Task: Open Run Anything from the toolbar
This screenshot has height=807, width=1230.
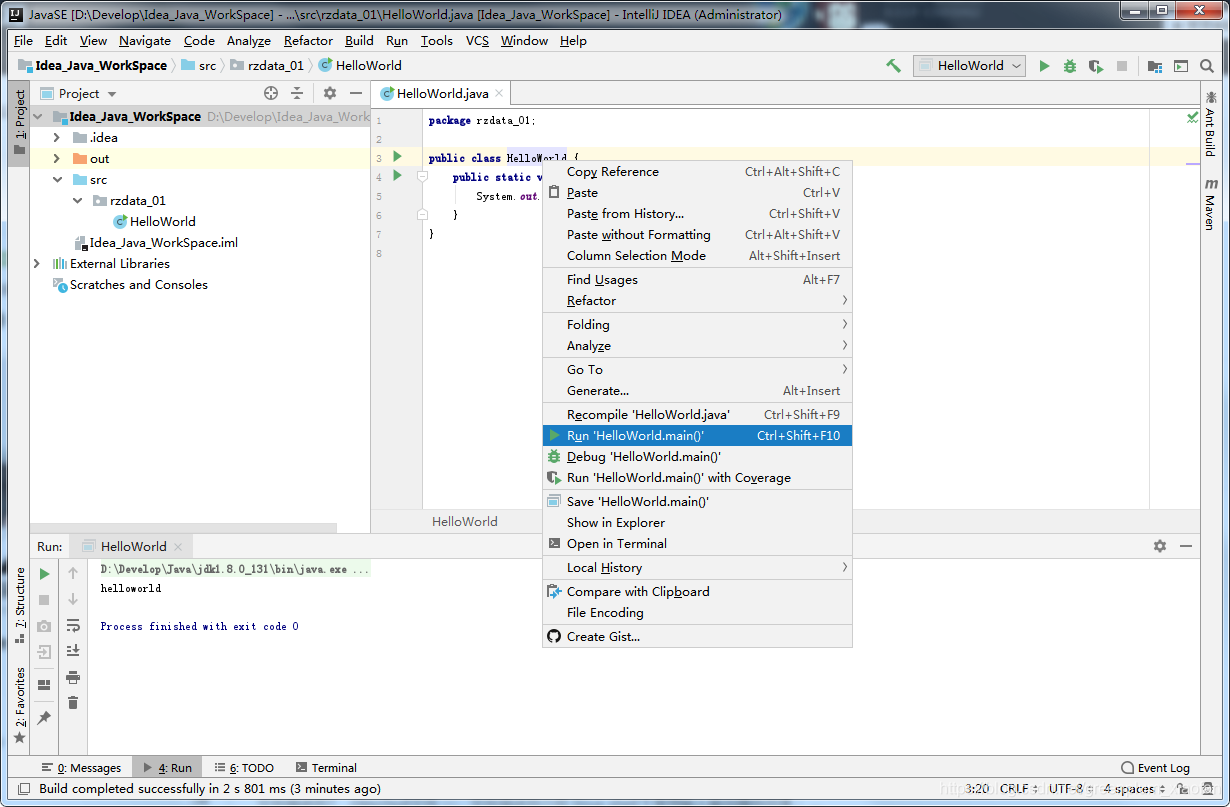Action: point(1181,66)
